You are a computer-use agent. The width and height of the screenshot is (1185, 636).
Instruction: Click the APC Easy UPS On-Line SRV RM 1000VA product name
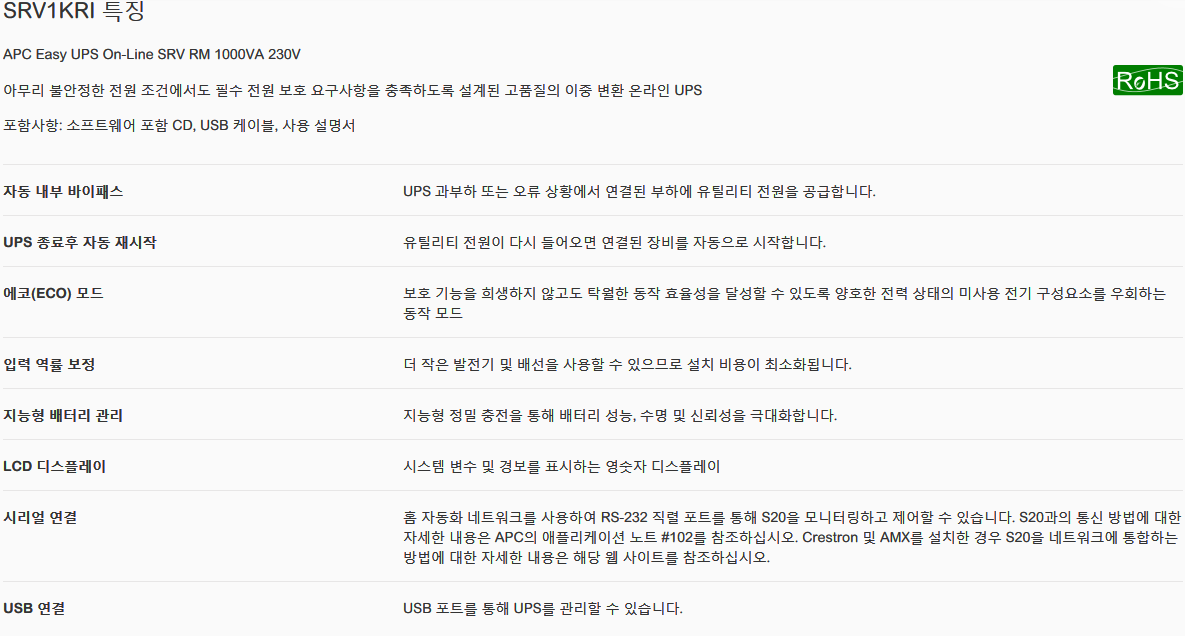click(152, 54)
